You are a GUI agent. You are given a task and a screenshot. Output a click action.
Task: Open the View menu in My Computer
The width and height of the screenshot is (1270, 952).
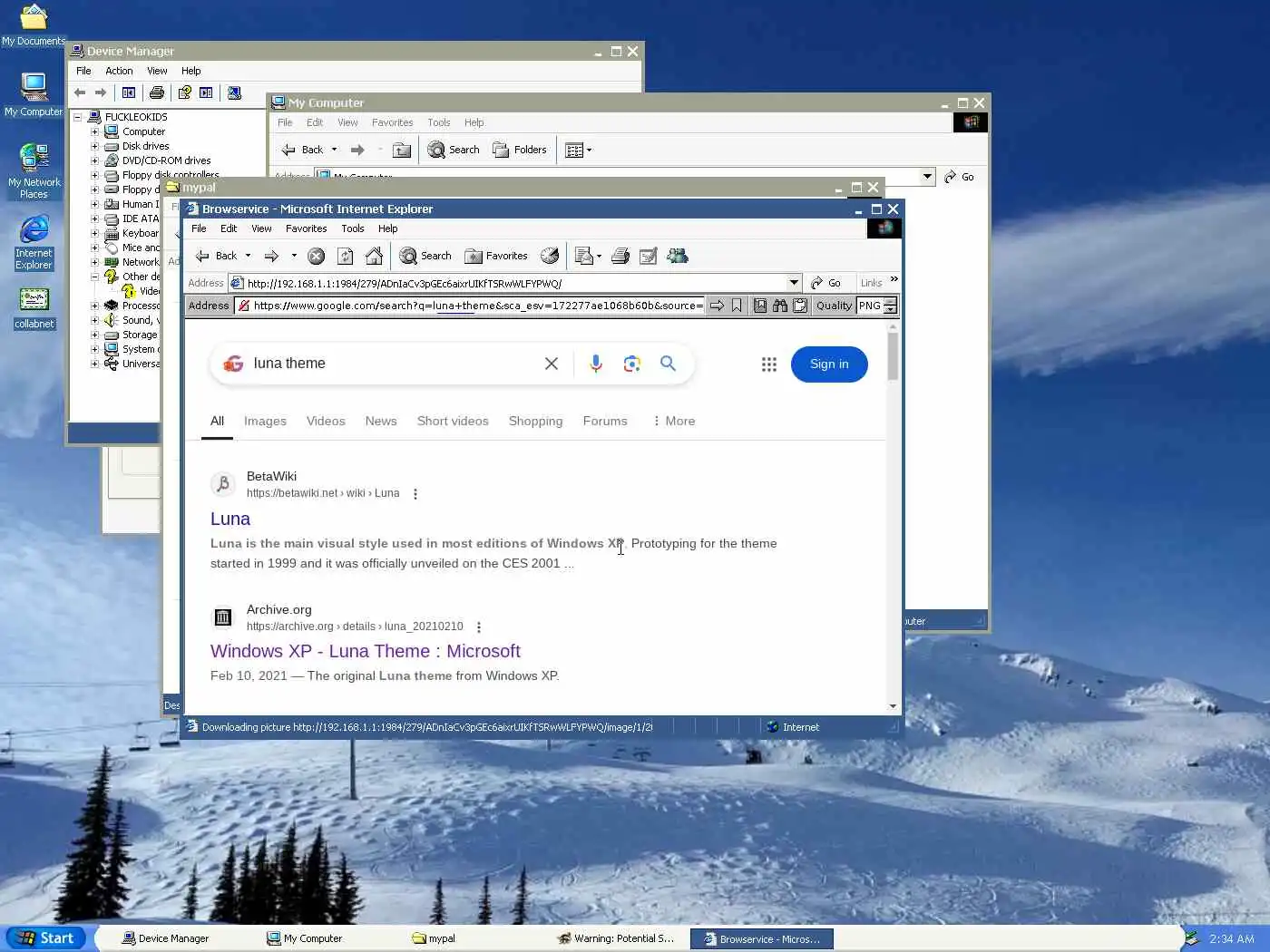pyautogui.click(x=347, y=122)
